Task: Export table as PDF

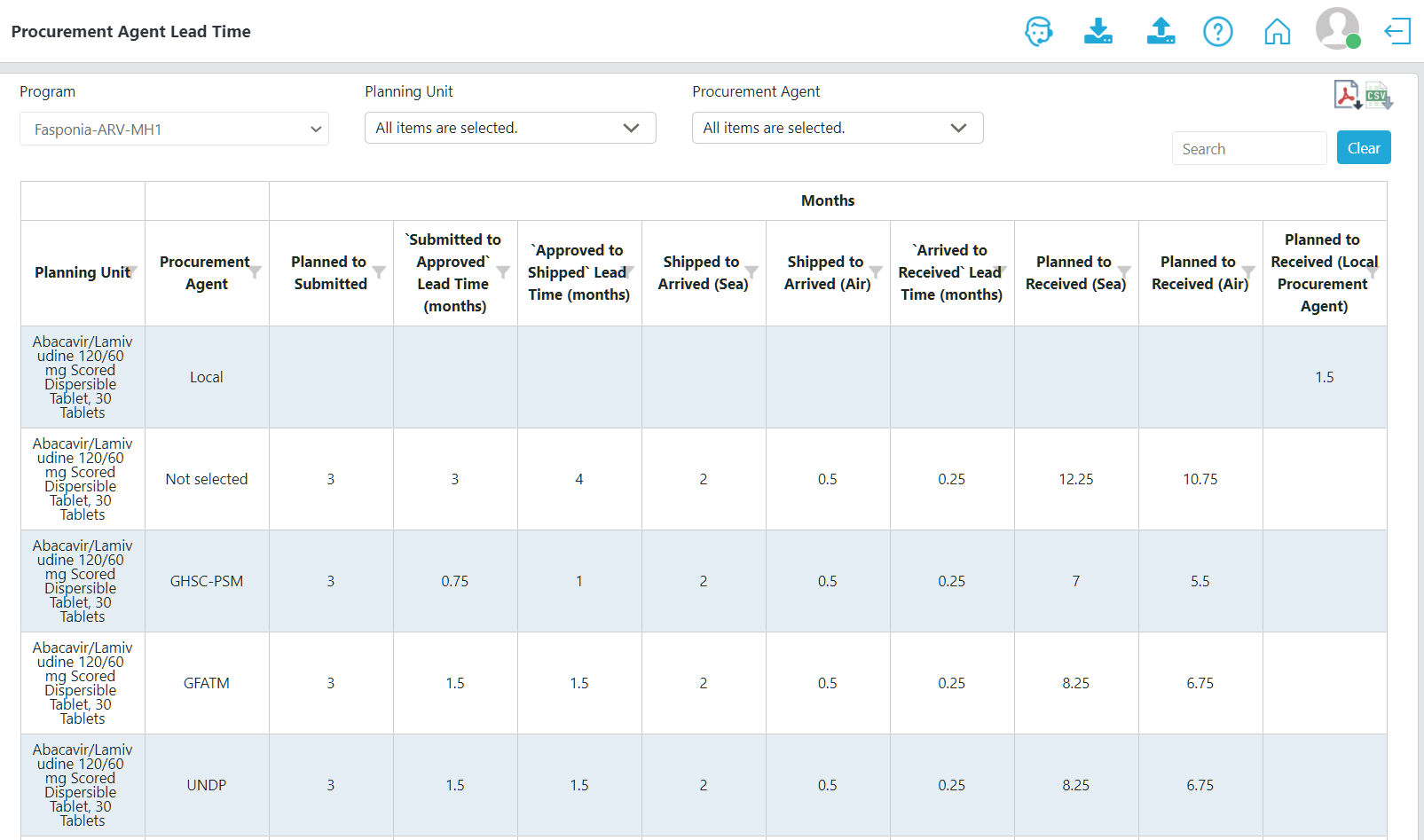Action: pyautogui.click(x=1348, y=94)
